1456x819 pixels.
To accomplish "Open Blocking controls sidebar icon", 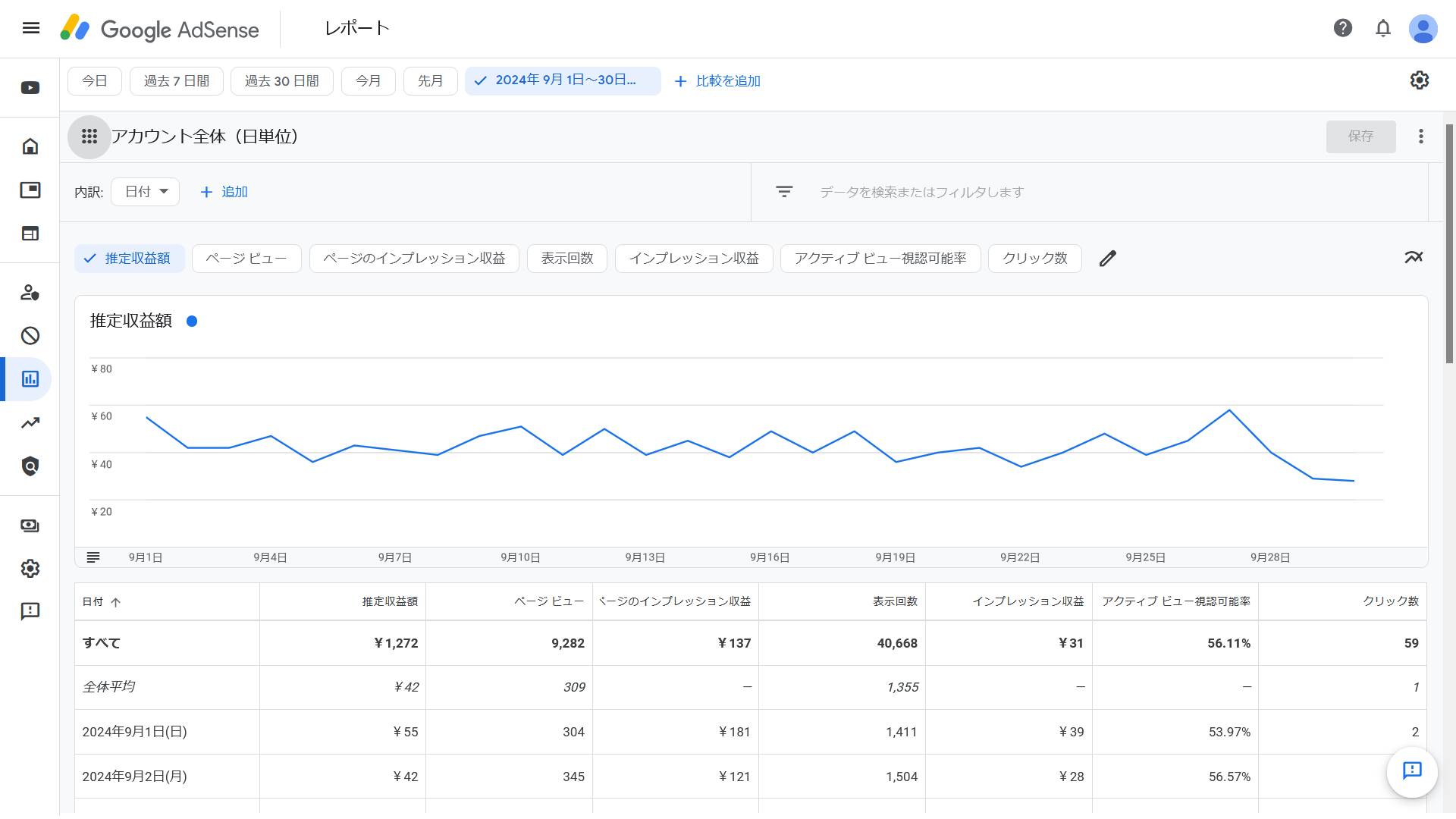I will pyautogui.click(x=30, y=336).
